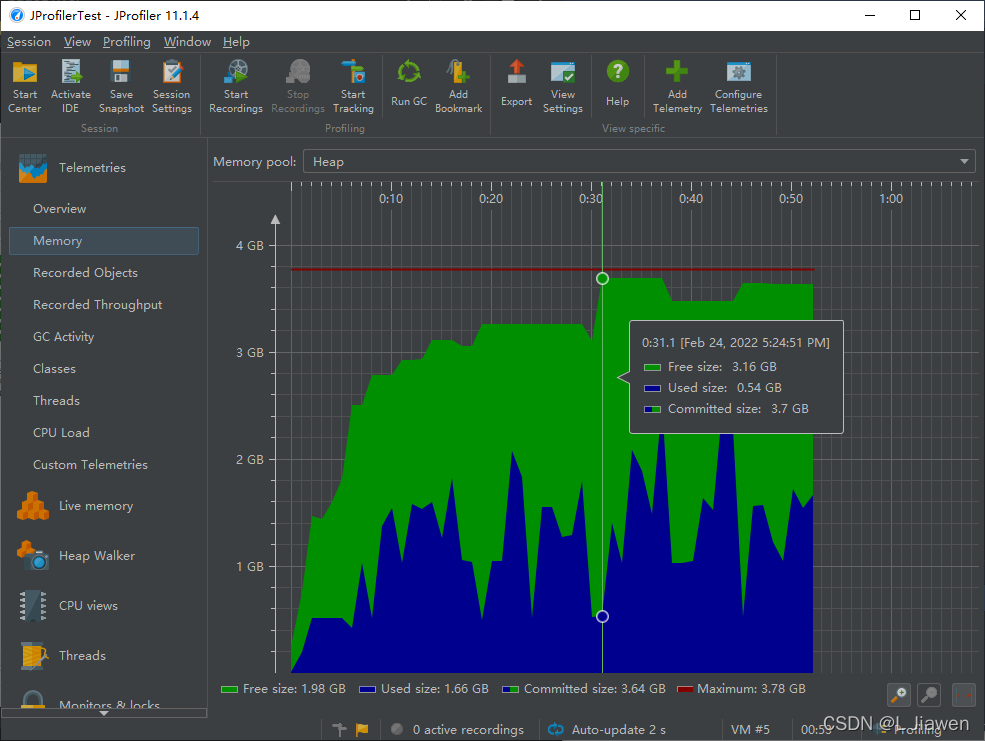This screenshot has height=741, width=985.
Task: Click the Used size blue legend swatch
Action: (367, 690)
